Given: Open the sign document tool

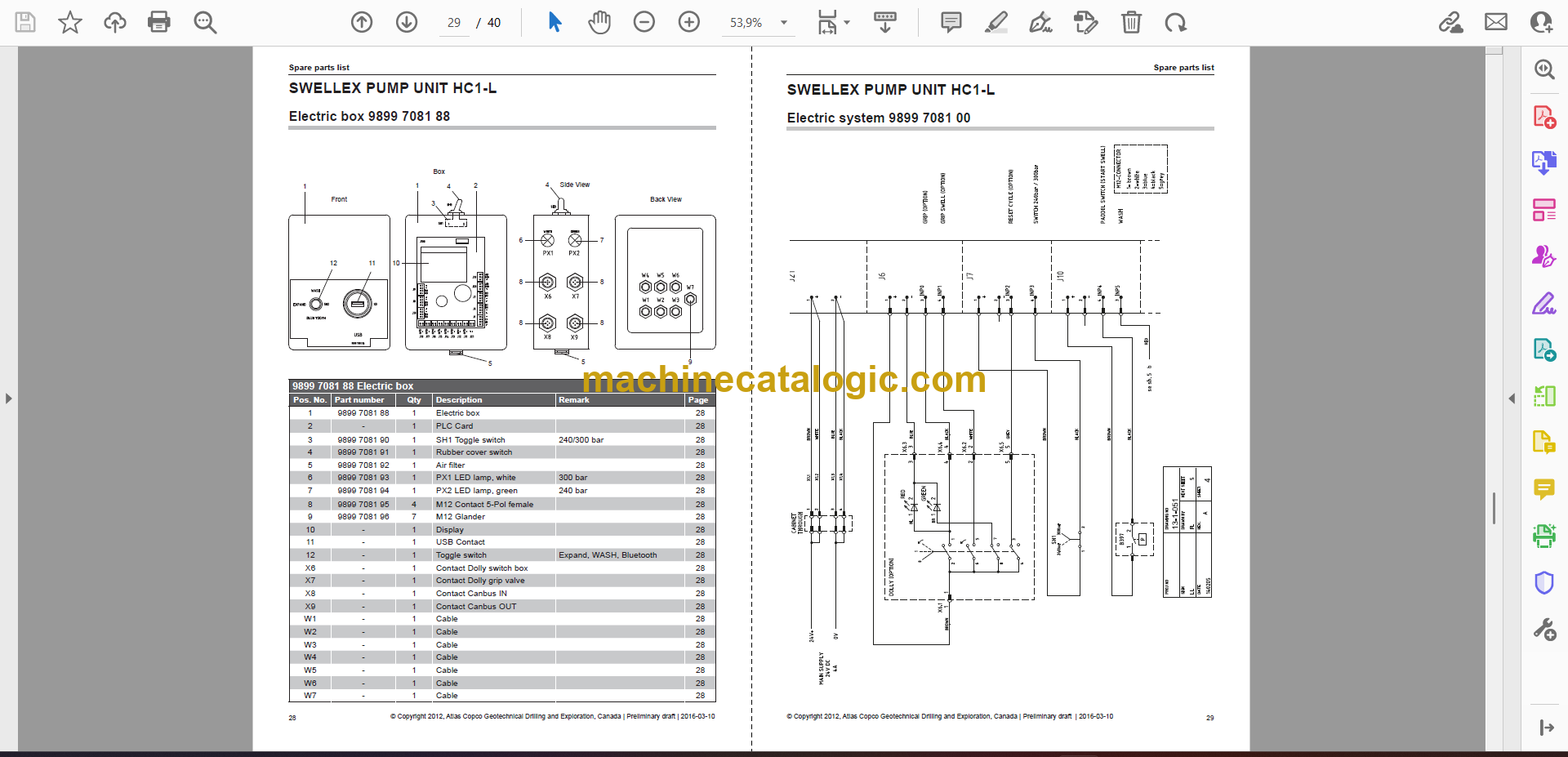Looking at the screenshot, I should [1040, 22].
